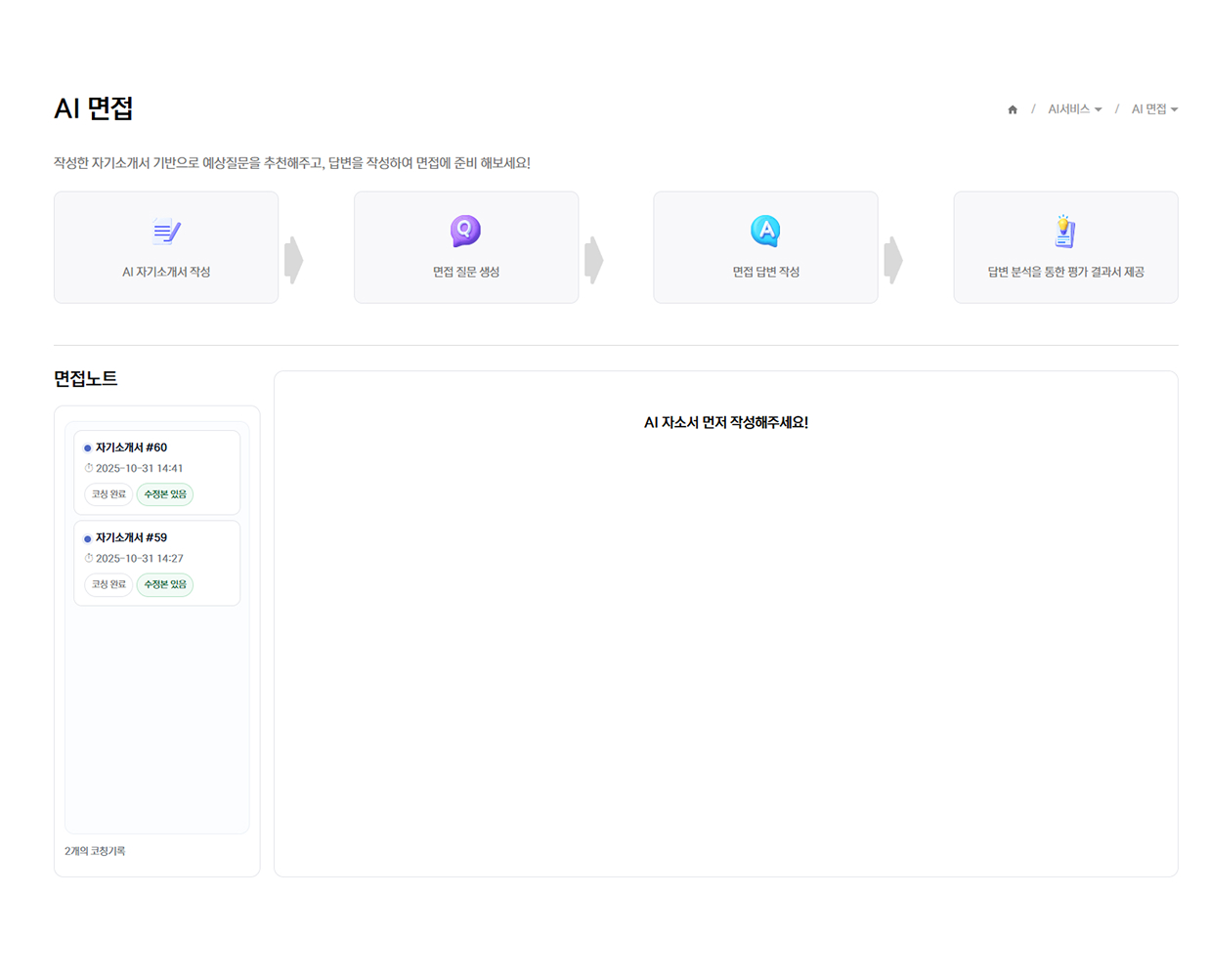Click the blue A answer bubble icon
The image size is (1210, 980).
pyautogui.click(x=765, y=231)
